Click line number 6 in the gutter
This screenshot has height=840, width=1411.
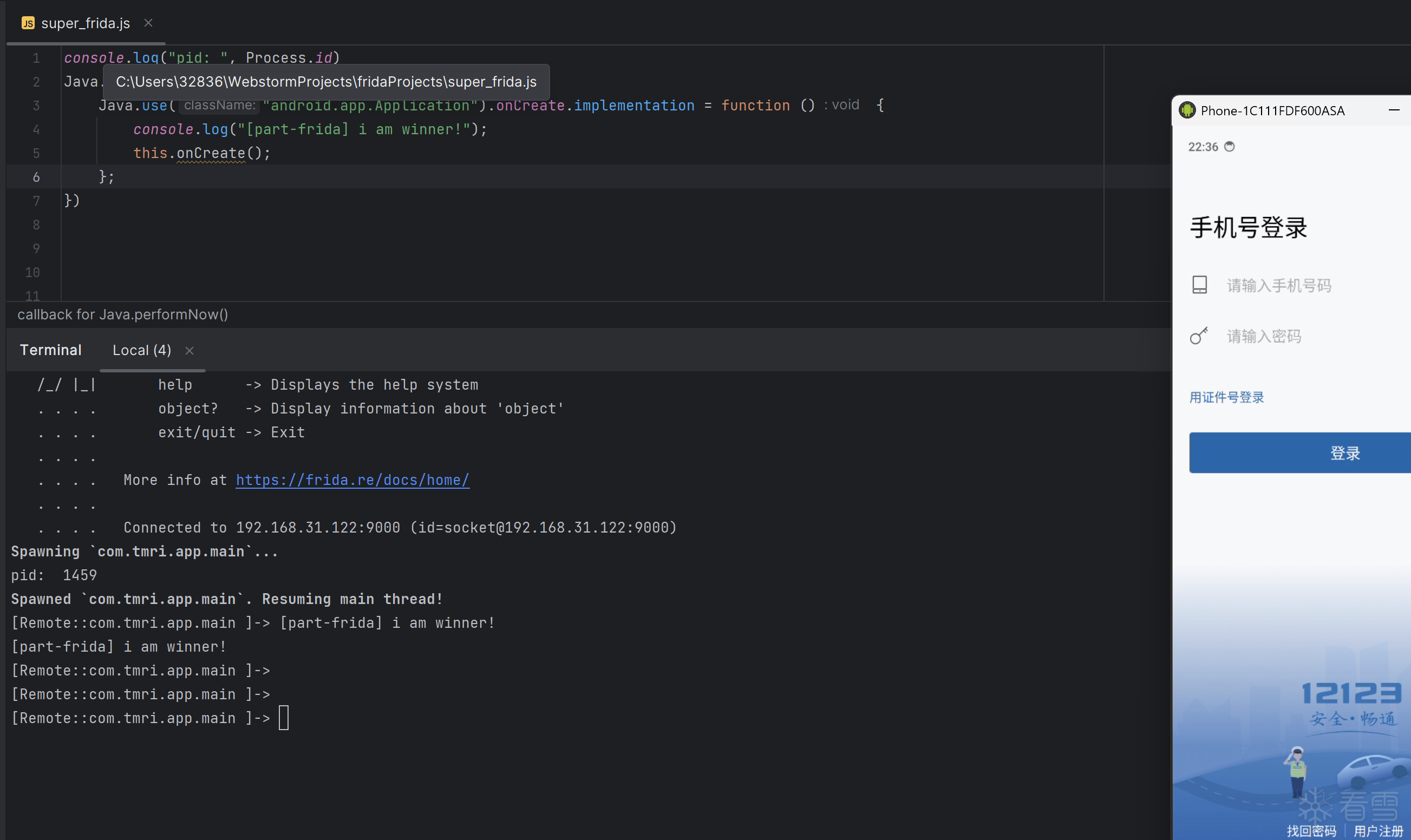pos(36,177)
